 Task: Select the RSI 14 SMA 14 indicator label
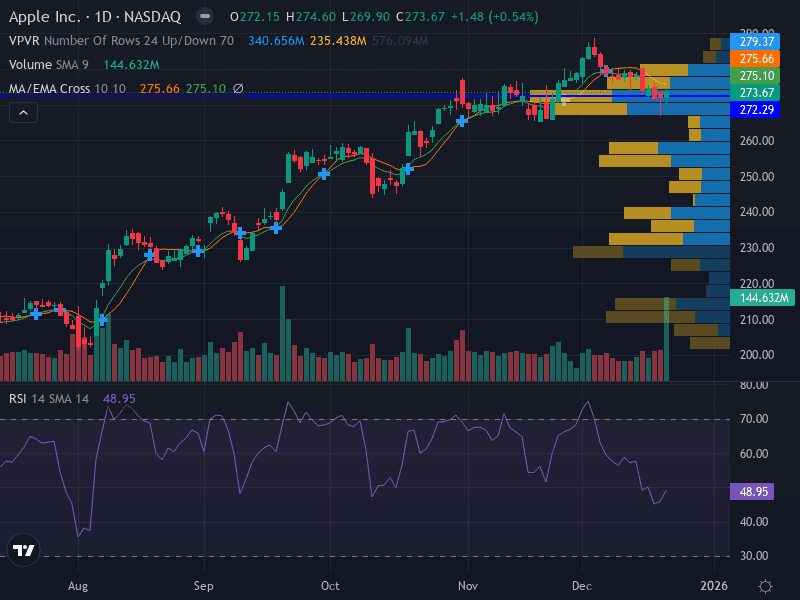[48, 398]
